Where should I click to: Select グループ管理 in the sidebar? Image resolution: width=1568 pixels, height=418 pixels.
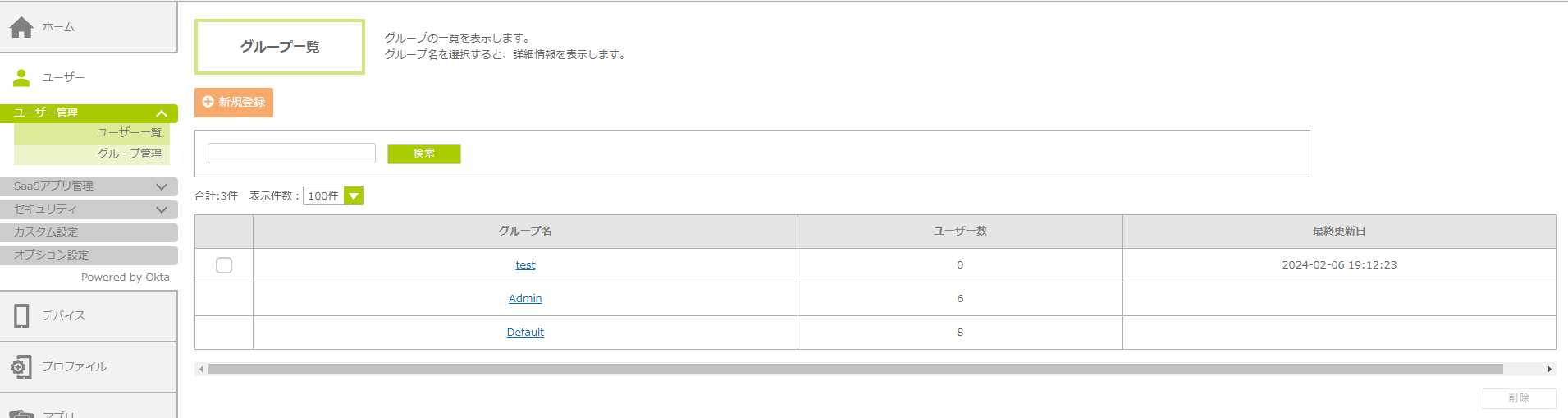[x=130, y=154]
